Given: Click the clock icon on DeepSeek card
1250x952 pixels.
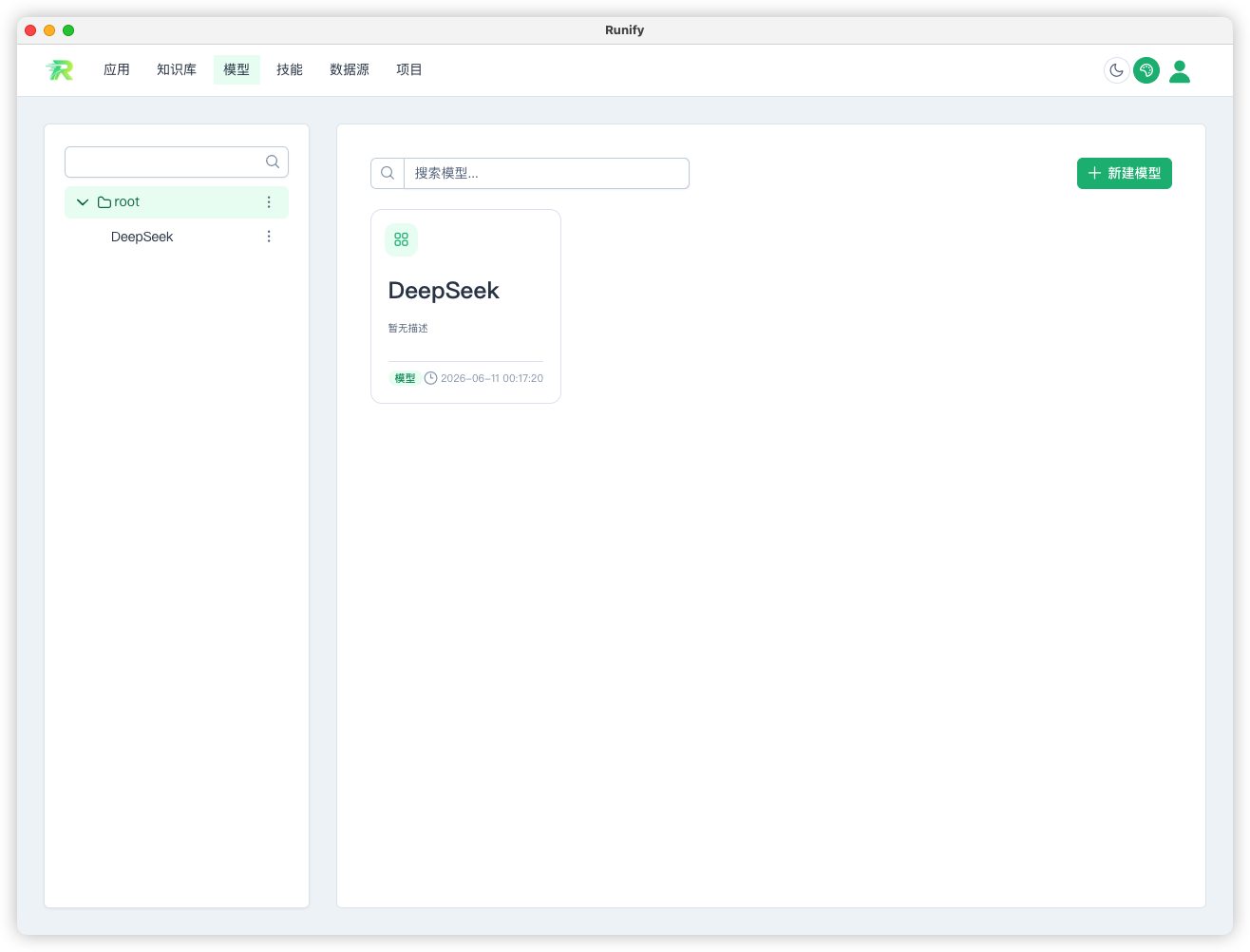Looking at the screenshot, I should pos(430,378).
